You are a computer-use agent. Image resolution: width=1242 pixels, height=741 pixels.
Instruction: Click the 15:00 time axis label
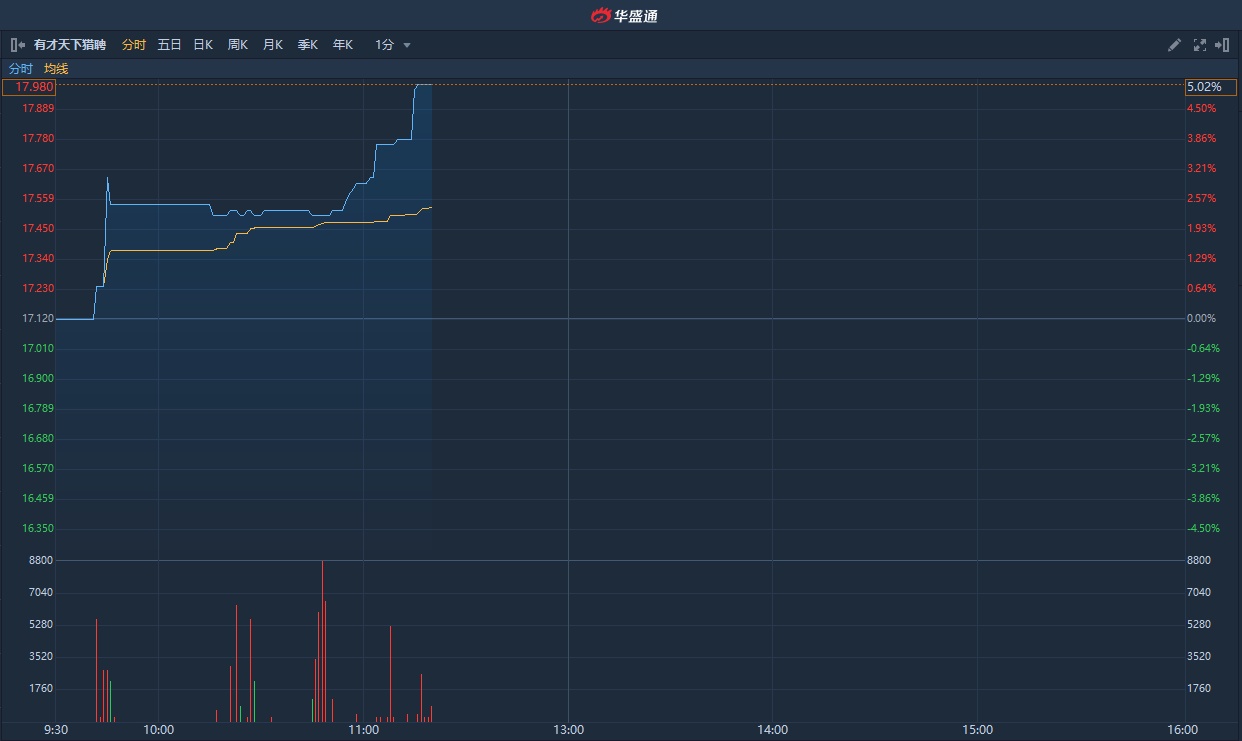[x=978, y=730]
